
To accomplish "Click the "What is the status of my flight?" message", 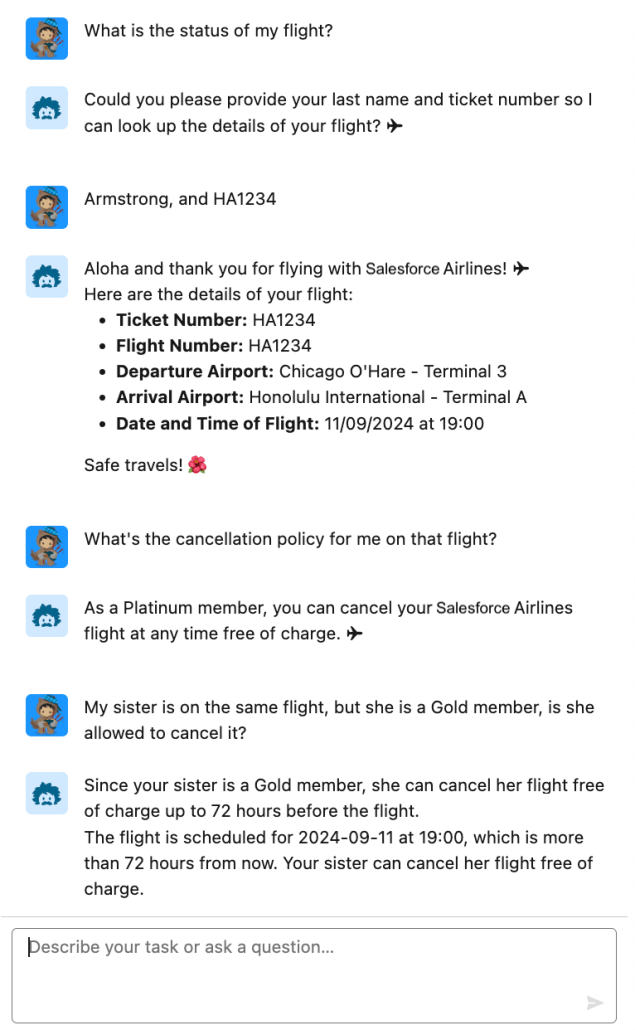I will [208, 30].
